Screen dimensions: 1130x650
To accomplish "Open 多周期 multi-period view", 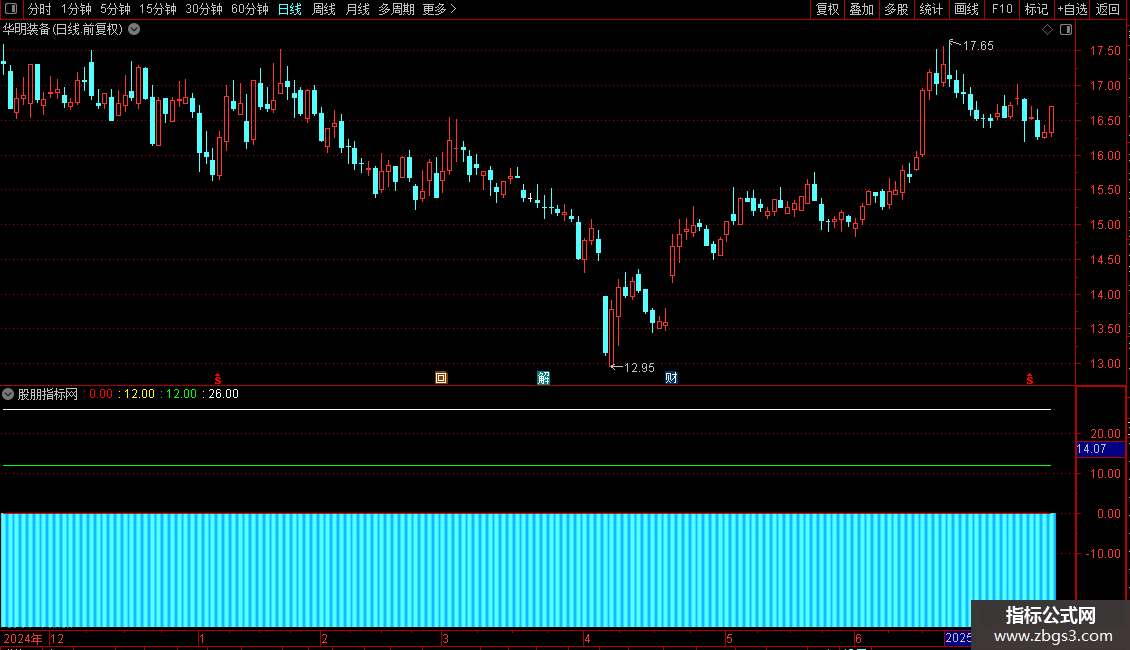I will tap(396, 9).
